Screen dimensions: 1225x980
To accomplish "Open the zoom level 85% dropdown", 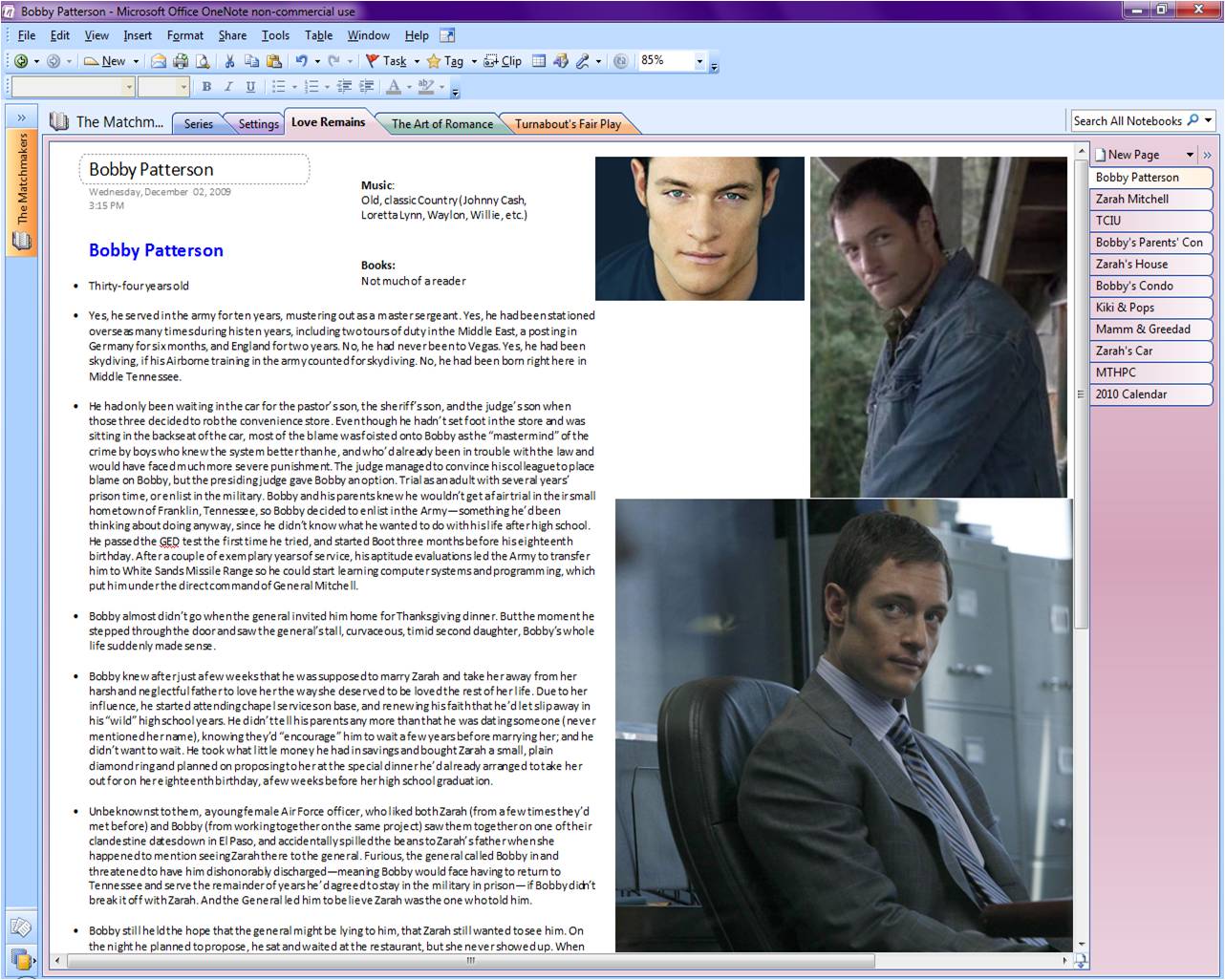I will pos(699,61).
